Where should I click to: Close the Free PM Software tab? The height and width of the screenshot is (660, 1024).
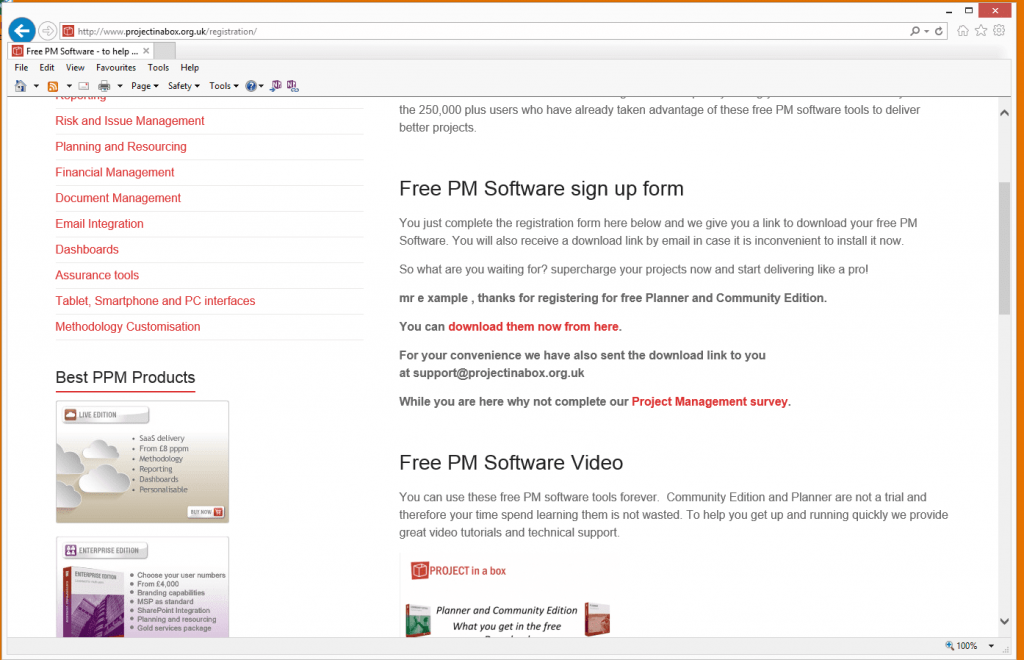point(146,50)
